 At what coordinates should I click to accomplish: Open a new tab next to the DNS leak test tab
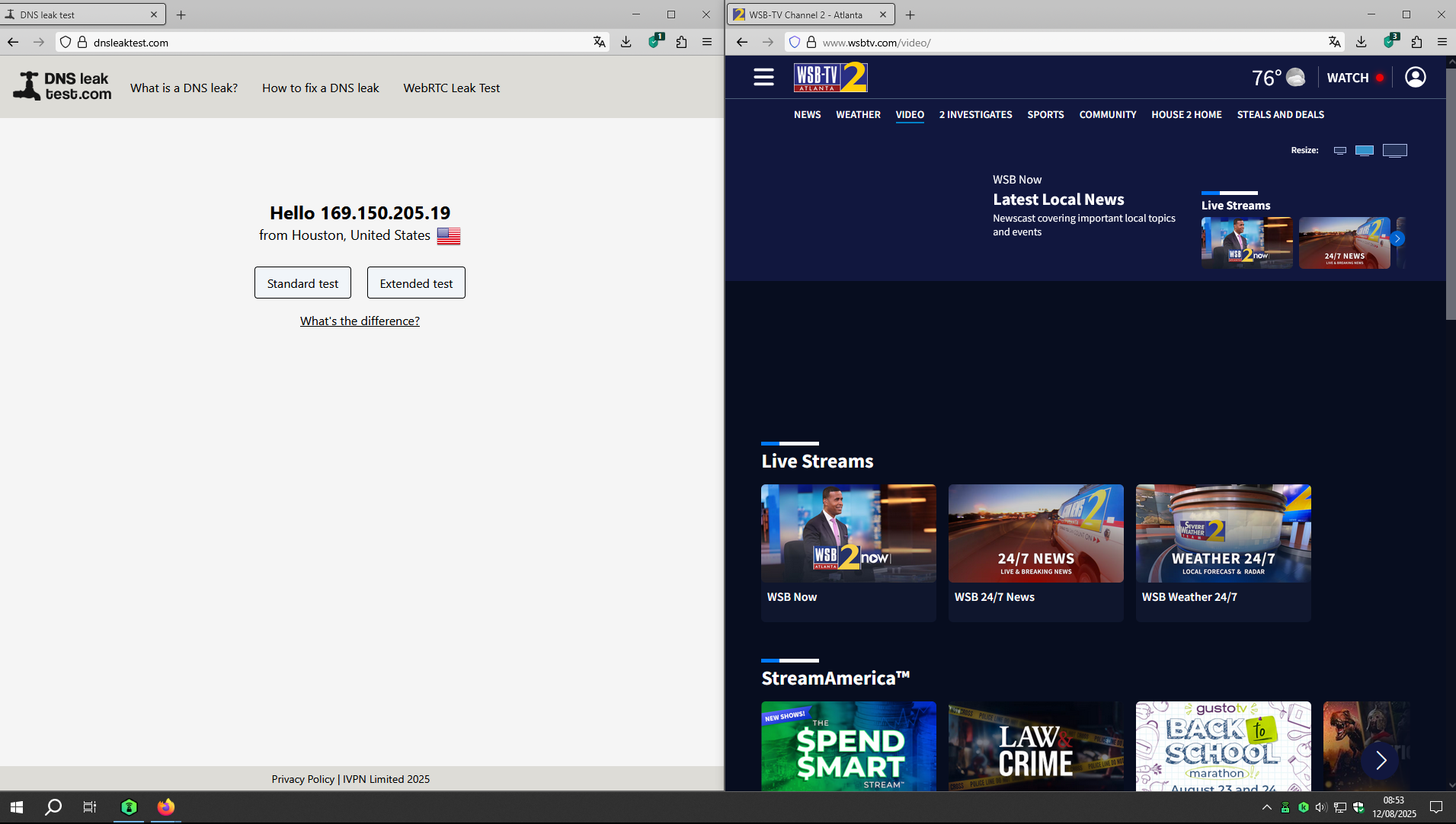[x=181, y=14]
